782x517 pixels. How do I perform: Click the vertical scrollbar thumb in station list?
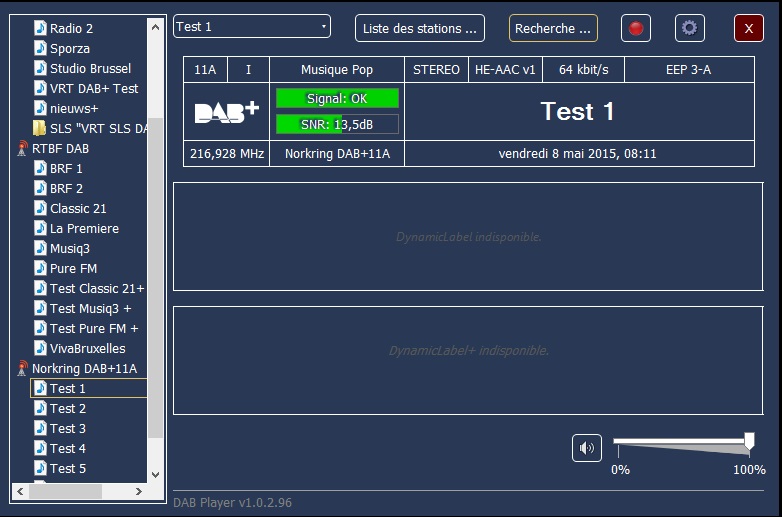tap(156, 278)
